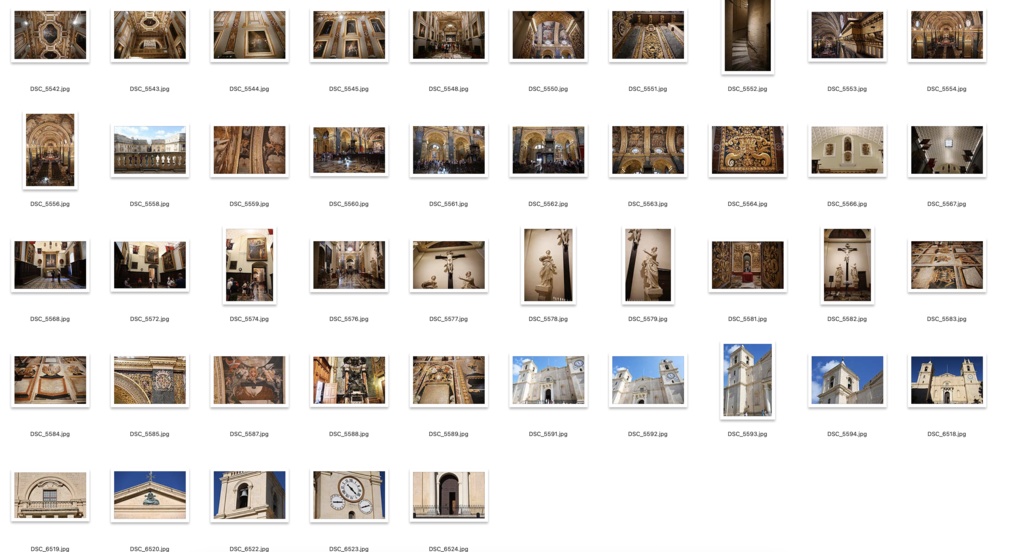The width and height of the screenshot is (1024, 552).
Task: Click file name text DSC_5553.jpg
Action: click(847, 89)
